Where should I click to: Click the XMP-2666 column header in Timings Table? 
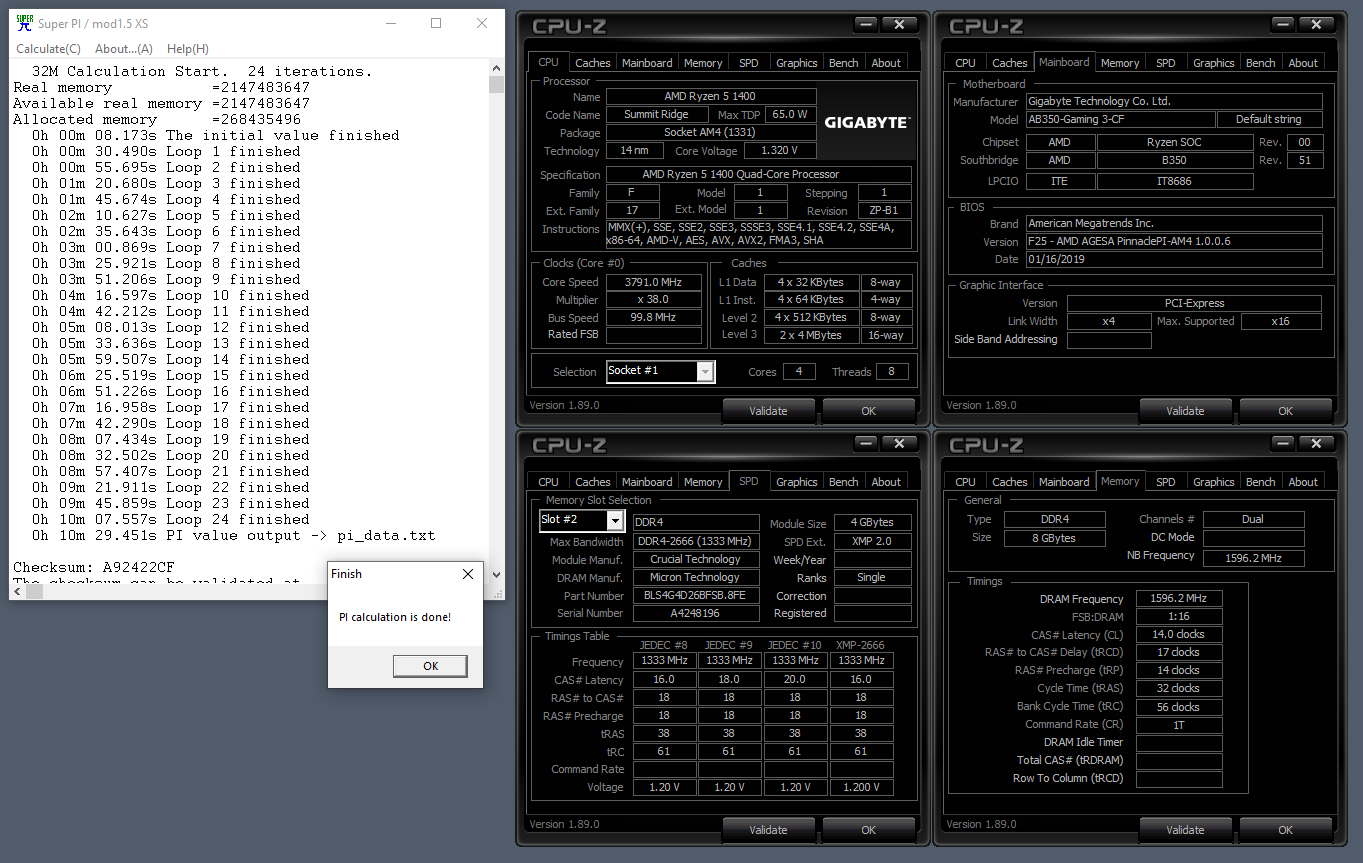[x=861, y=645]
